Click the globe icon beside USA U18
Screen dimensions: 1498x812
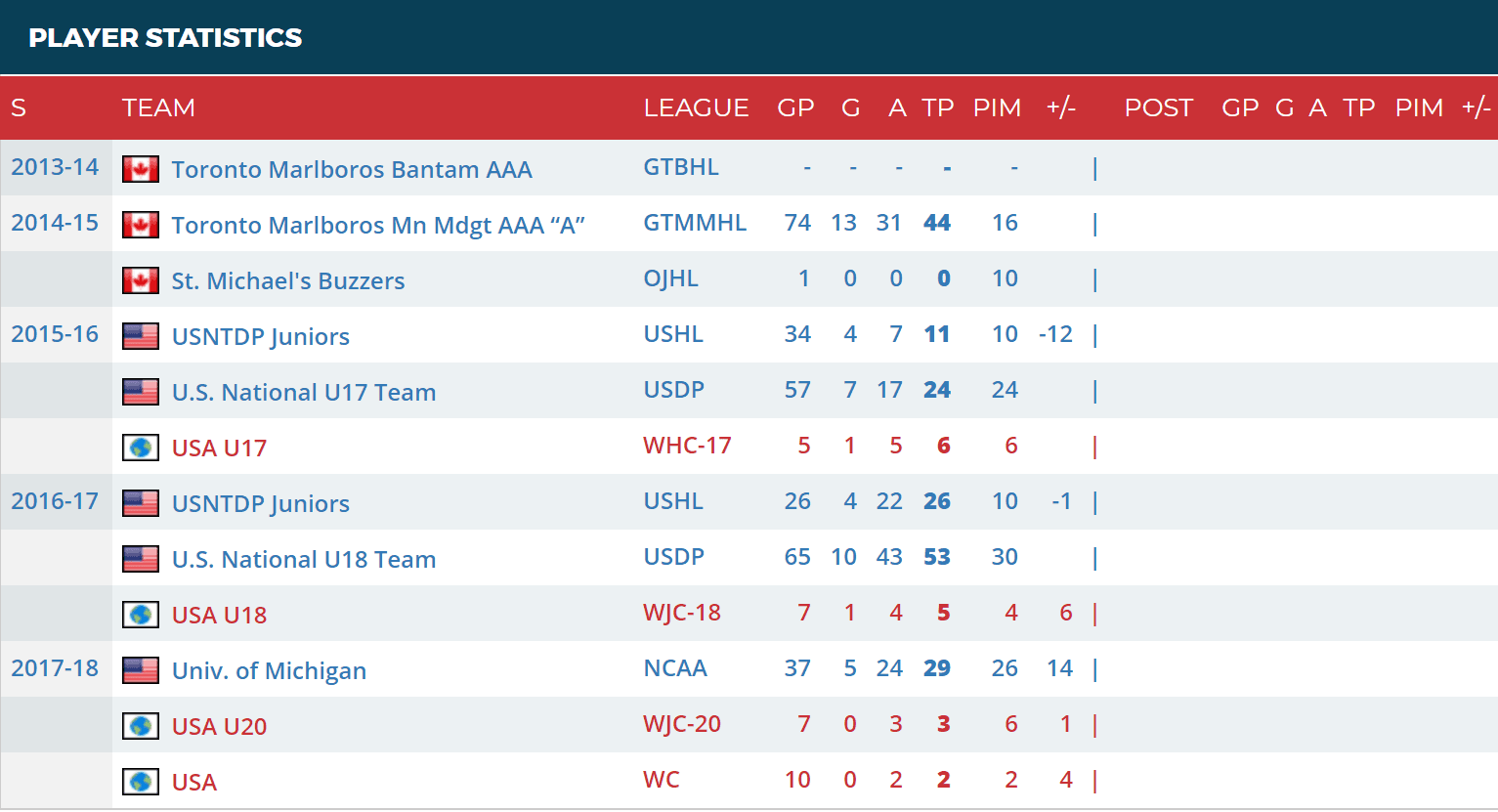tap(141, 615)
